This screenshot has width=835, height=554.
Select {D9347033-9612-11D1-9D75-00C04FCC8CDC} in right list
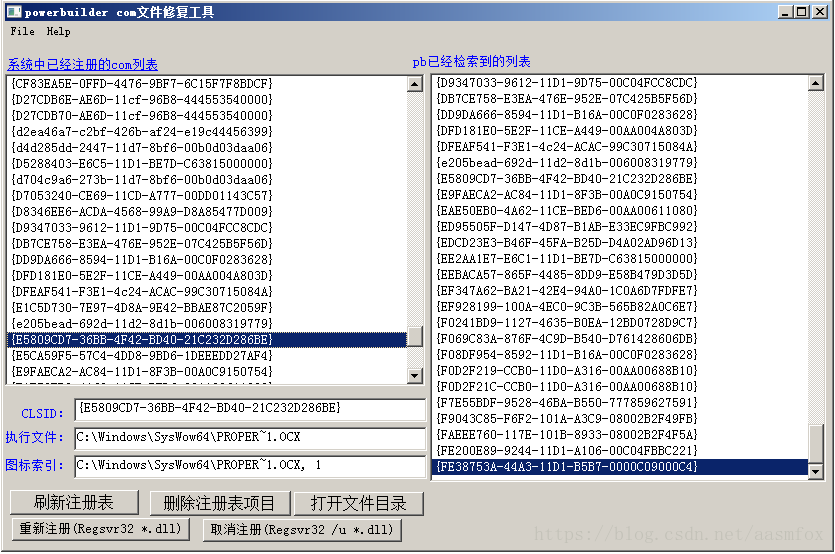click(620, 83)
